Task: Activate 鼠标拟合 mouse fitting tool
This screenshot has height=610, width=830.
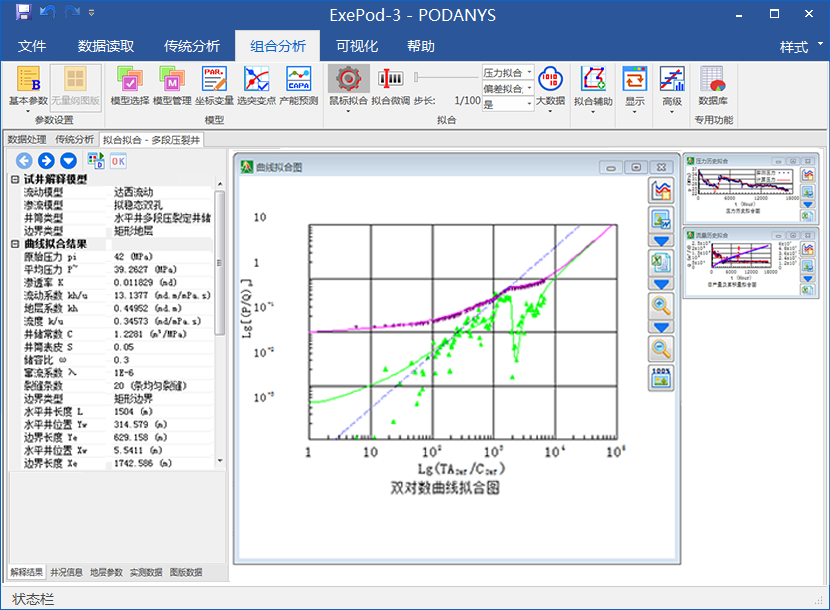Action: click(348, 85)
